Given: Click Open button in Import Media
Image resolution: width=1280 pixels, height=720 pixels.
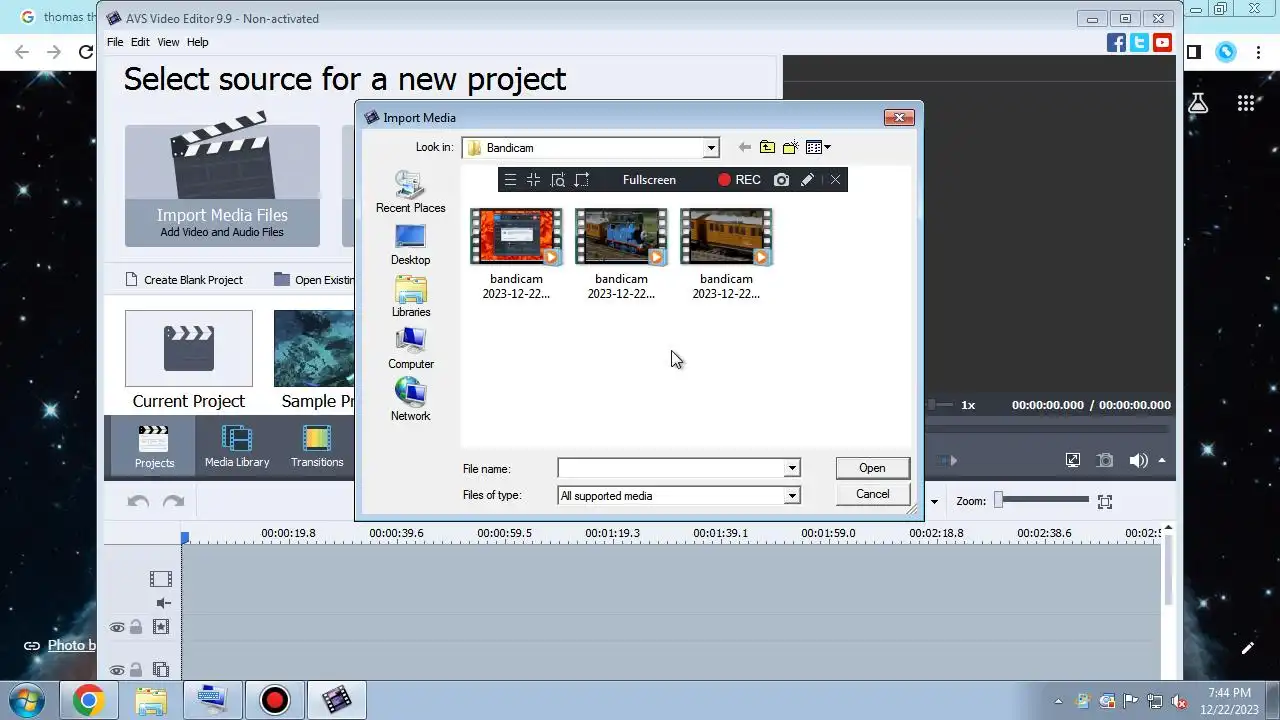Looking at the screenshot, I should tap(872, 468).
